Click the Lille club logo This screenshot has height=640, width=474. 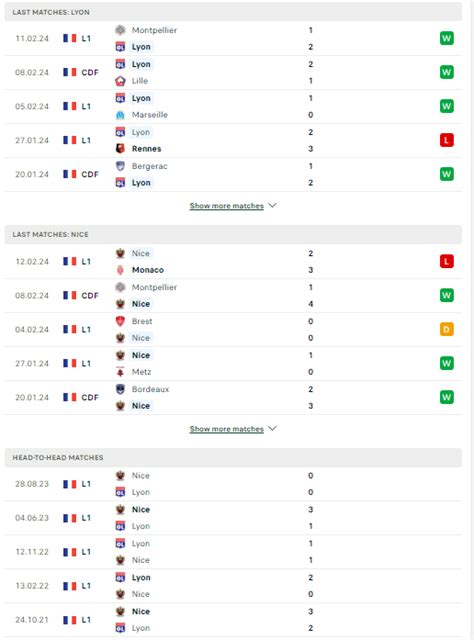(x=120, y=81)
